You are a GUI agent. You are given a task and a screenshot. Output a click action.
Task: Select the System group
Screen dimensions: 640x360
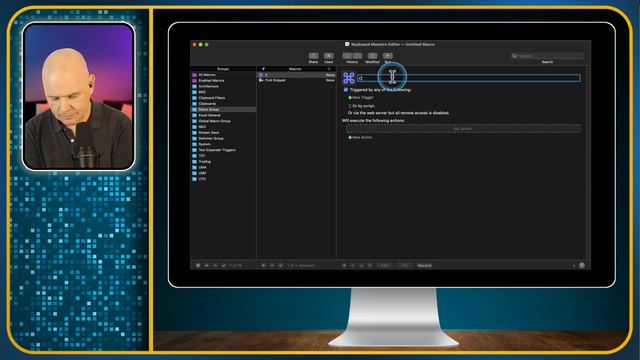pos(224,144)
